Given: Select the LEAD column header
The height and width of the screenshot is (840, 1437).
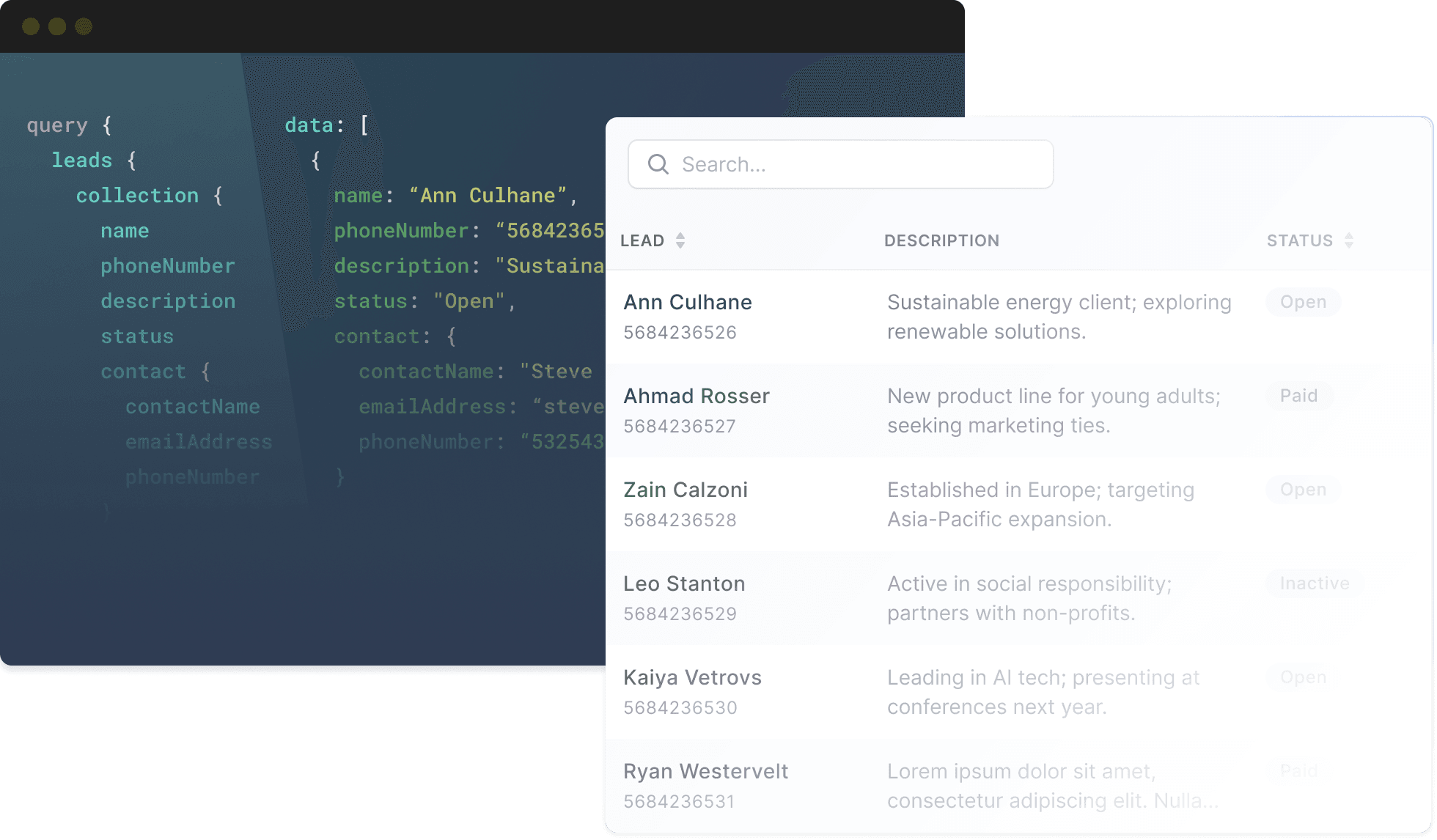Looking at the screenshot, I should [x=643, y=240].
